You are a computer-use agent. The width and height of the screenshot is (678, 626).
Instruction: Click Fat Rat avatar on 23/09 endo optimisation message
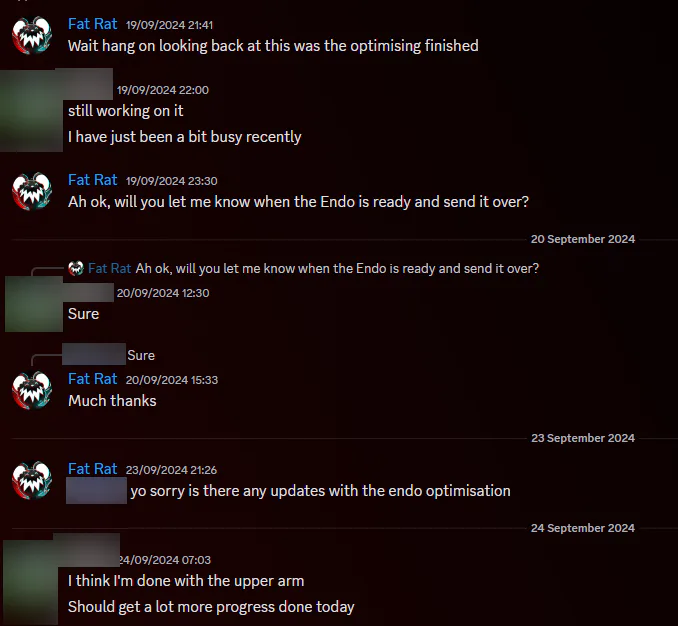pos(32,480)
